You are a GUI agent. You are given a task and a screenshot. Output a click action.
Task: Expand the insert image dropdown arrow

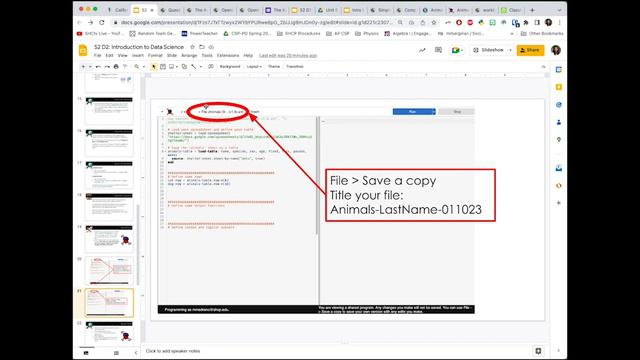click(177, 67)
